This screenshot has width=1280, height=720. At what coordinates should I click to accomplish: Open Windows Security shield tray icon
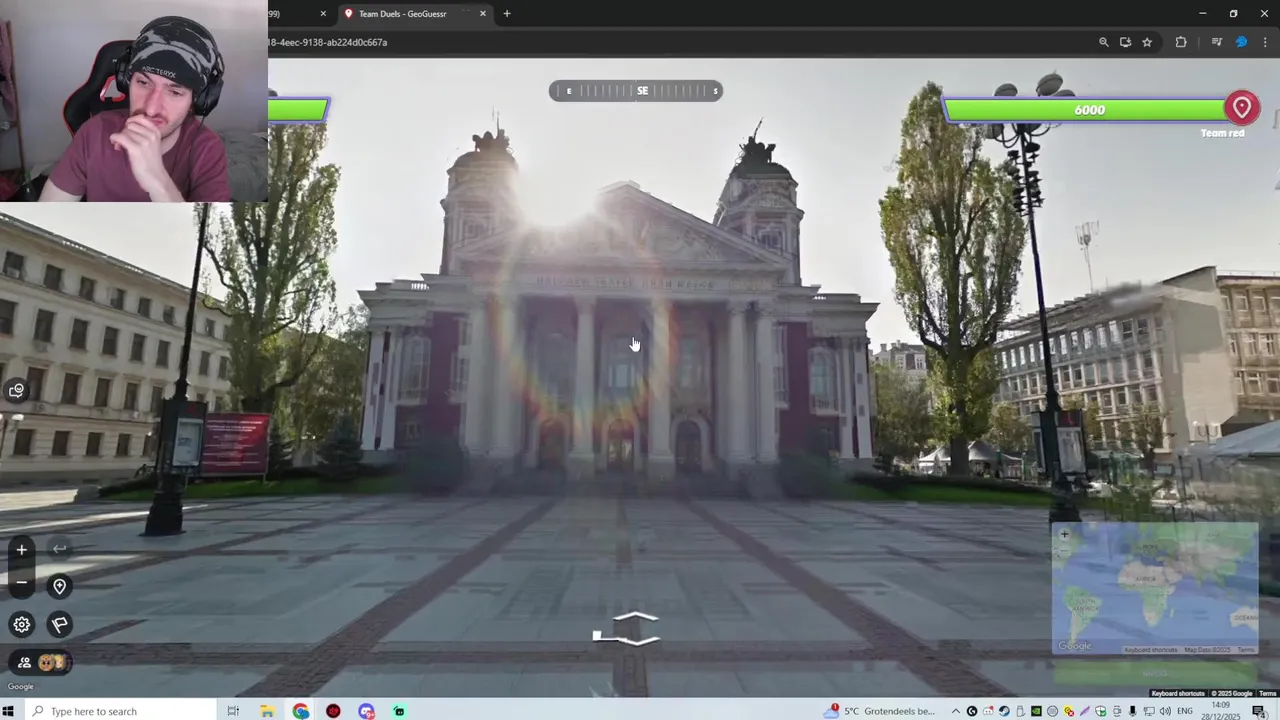click(1101, 711)
